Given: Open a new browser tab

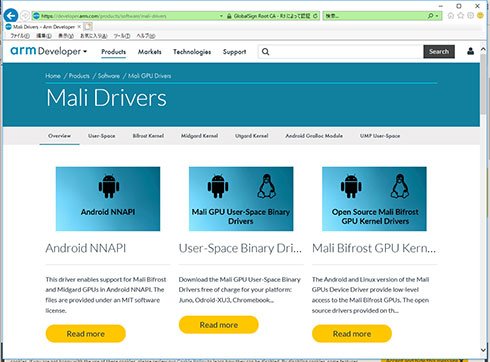Looking at the screenshot, I should [88, 27].
